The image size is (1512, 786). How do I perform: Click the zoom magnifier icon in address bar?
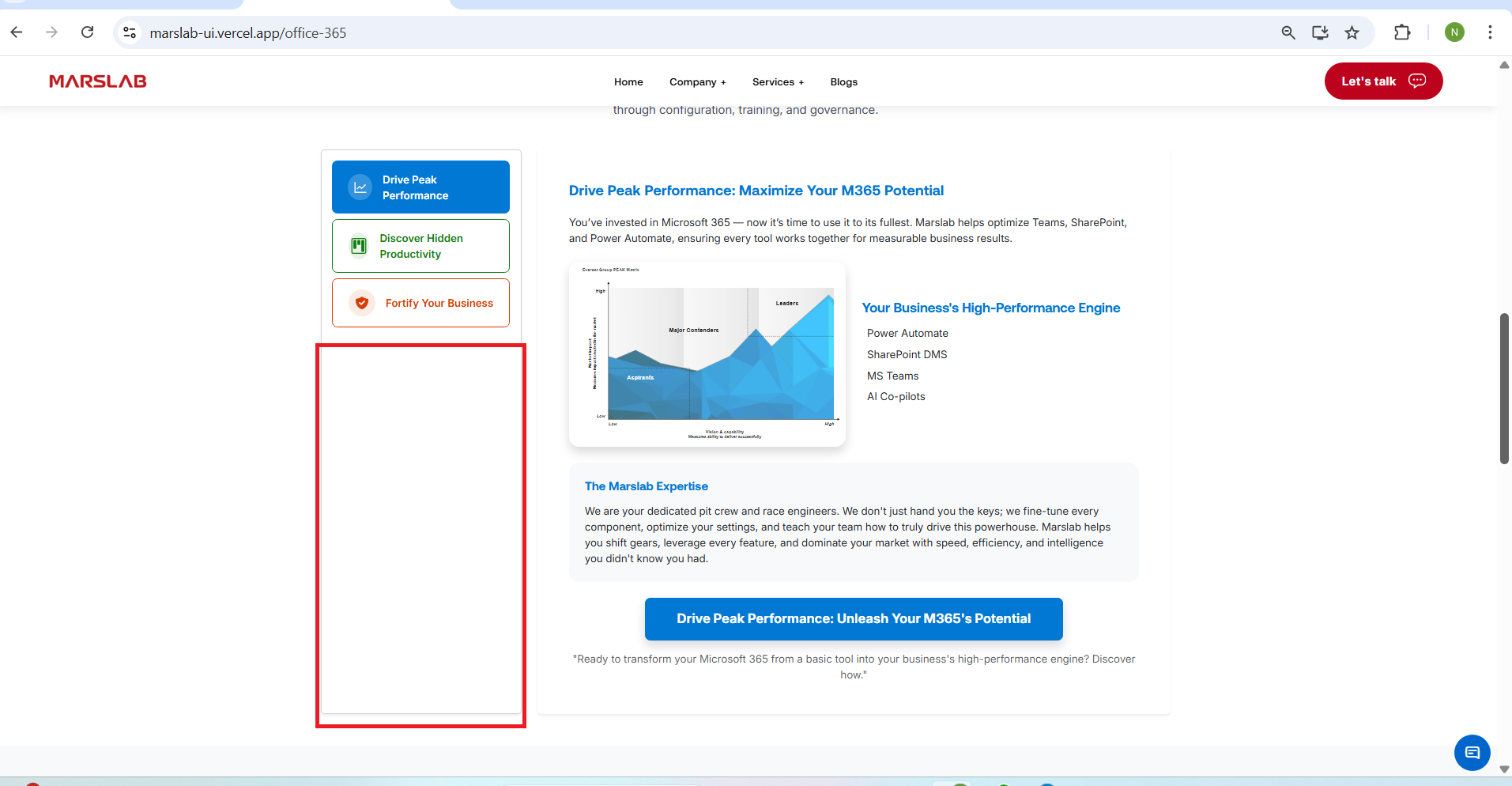click(1288, 32)
